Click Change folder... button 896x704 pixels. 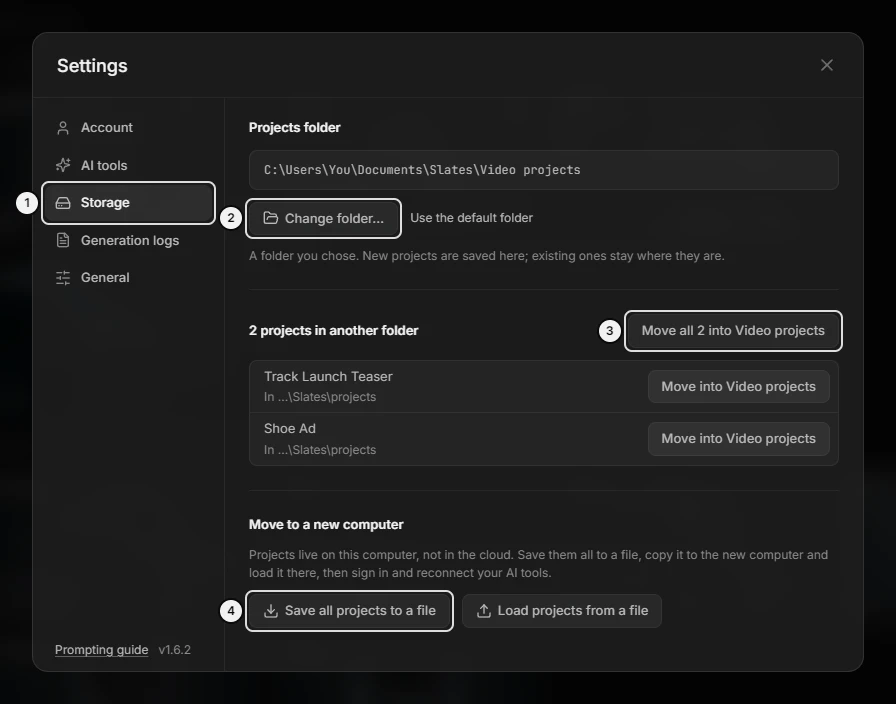(323, 218)
